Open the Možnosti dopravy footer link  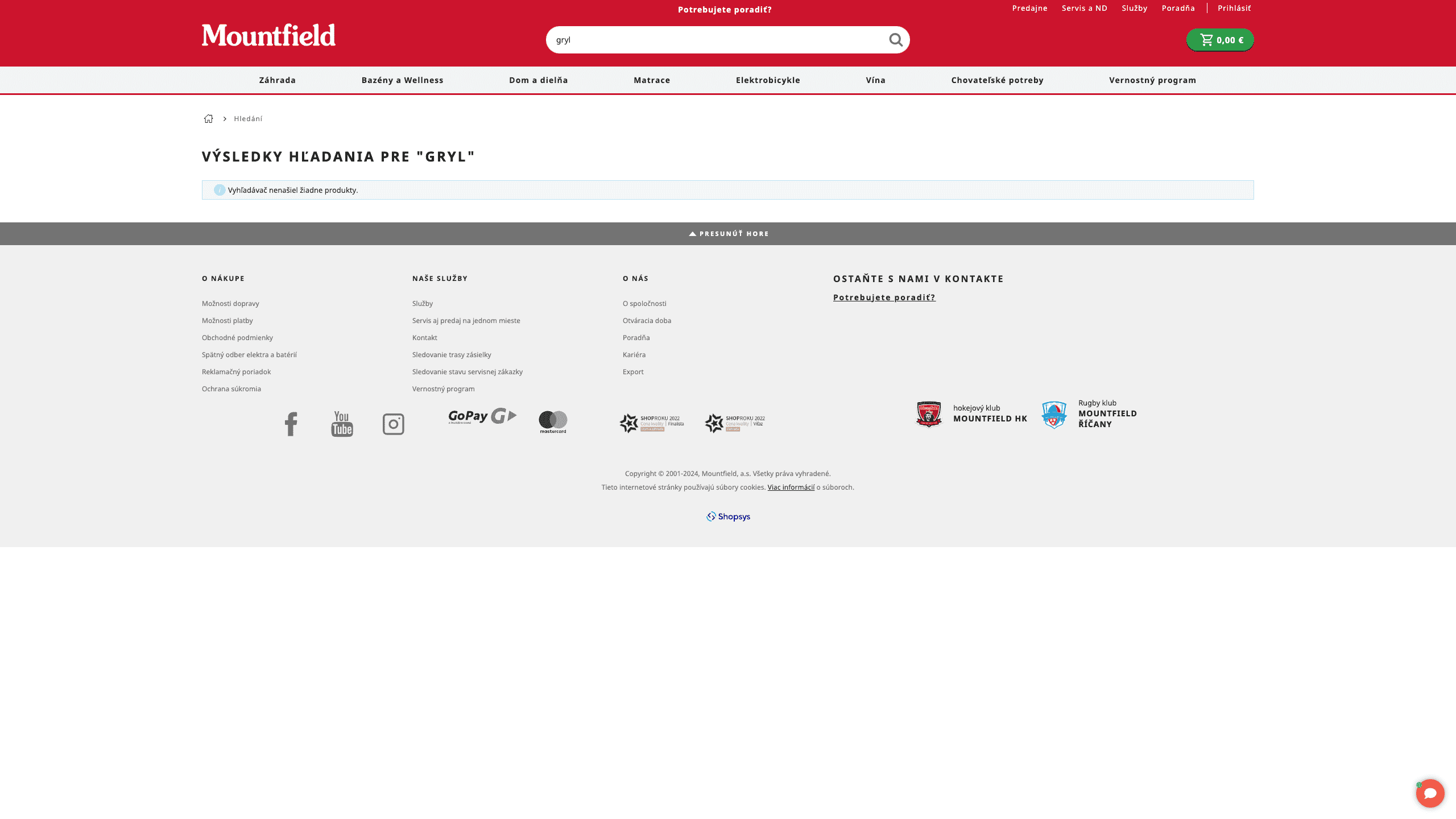[230, 304]
